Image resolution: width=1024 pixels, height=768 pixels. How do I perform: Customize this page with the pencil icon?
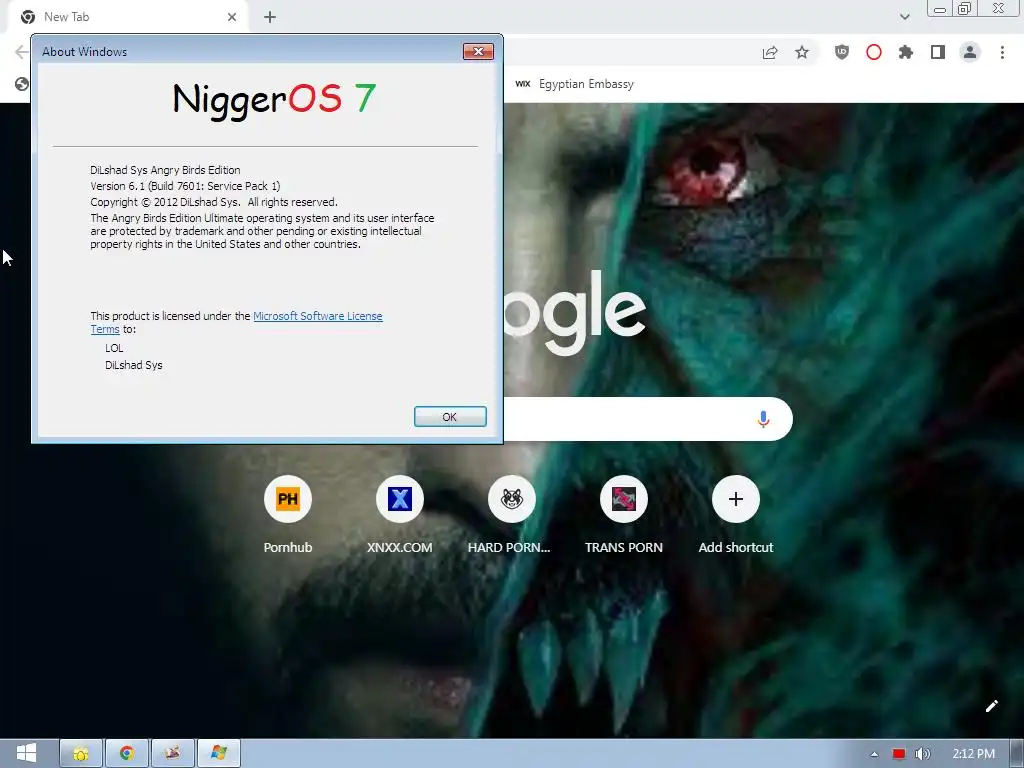click(991, 706)
